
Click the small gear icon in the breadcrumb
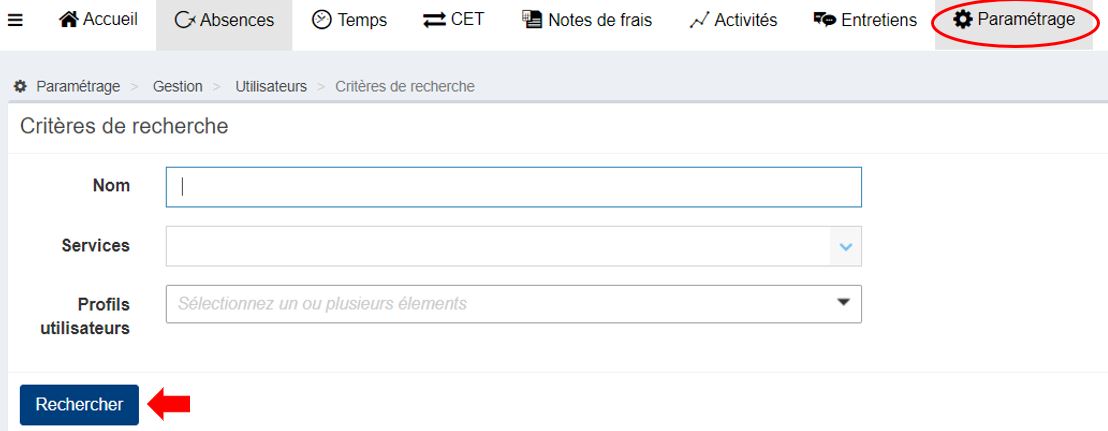[x=20, y=87]
